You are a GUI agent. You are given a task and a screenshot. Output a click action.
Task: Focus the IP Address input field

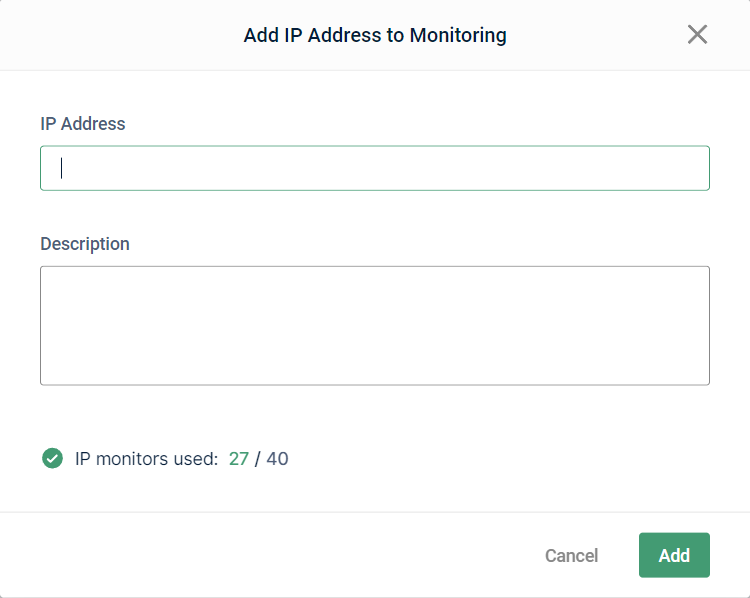point(375,168)
